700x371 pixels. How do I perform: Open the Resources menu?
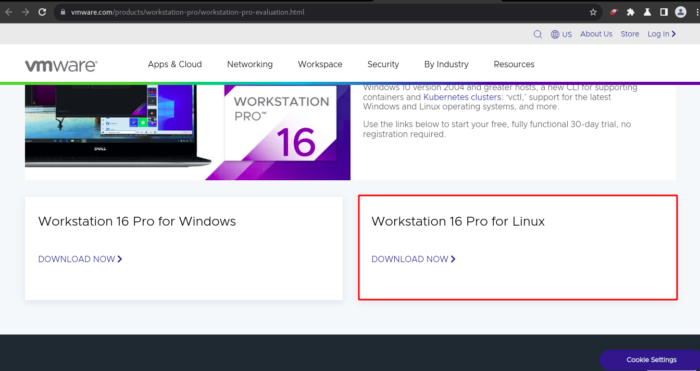(x=514, y=64)
